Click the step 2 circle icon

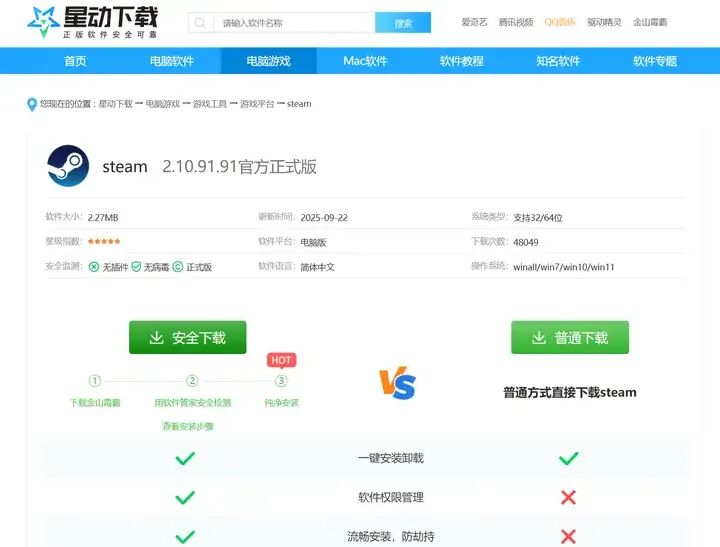pyautogui.click(x=192, y=381)
